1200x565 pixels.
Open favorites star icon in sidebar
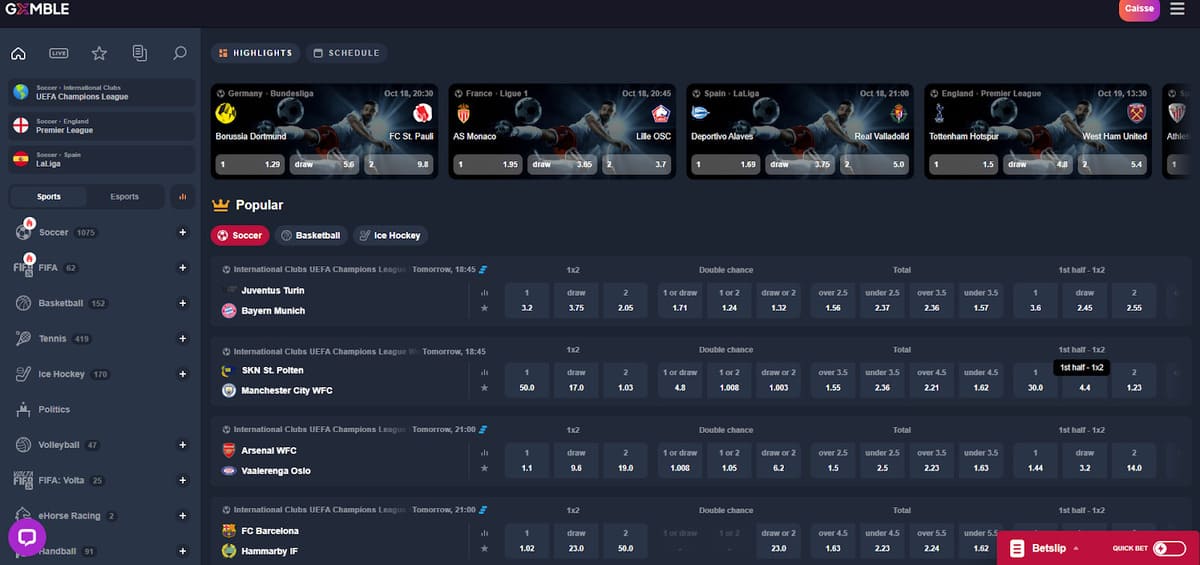tap(99, 53)
